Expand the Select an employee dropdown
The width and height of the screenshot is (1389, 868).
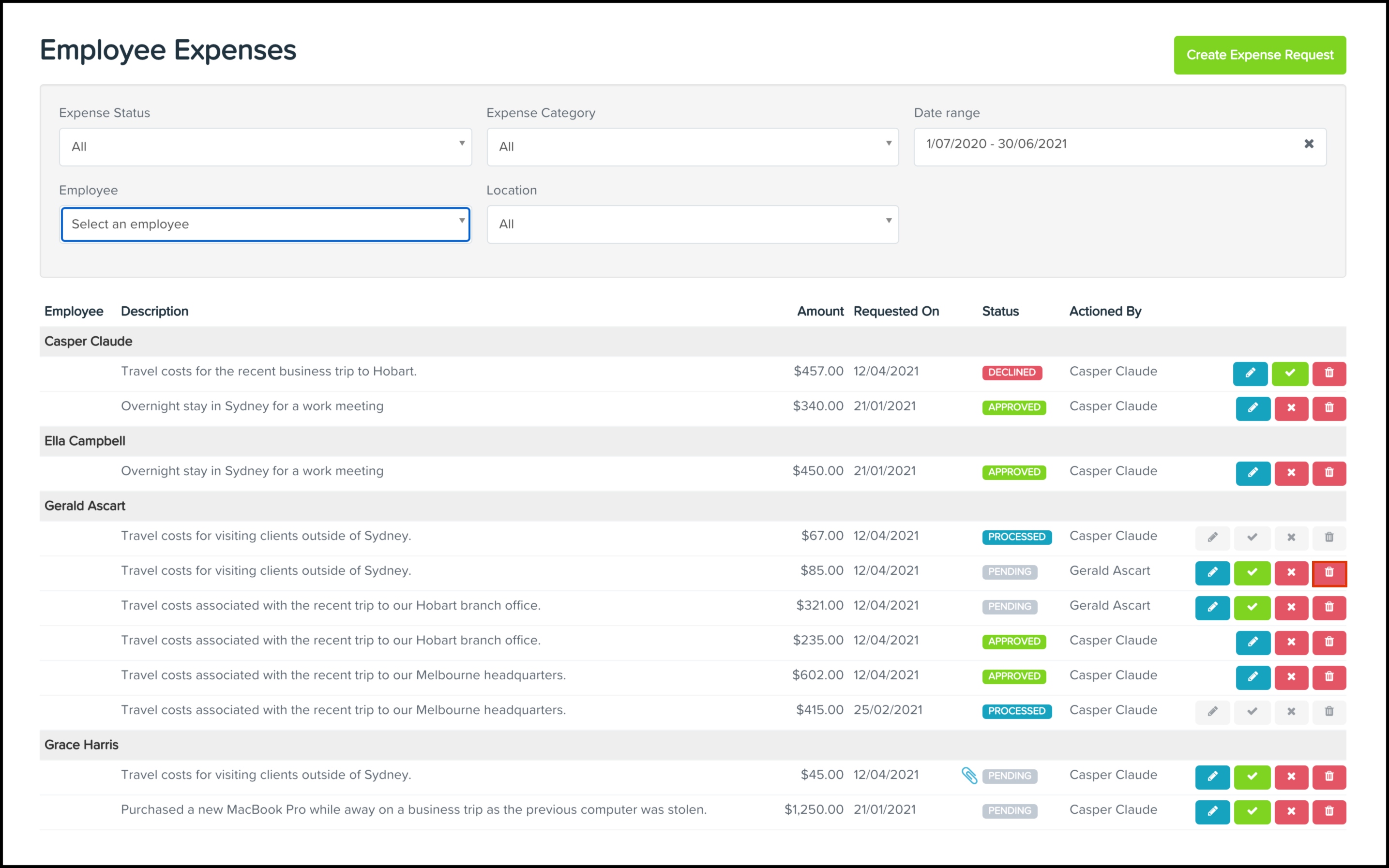coord(265,224)
